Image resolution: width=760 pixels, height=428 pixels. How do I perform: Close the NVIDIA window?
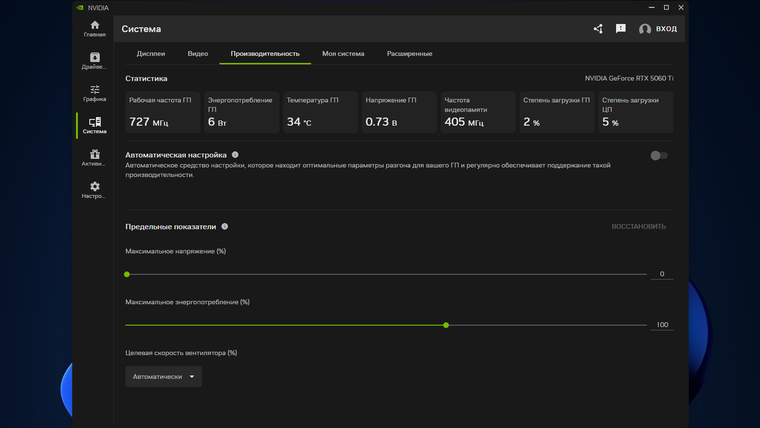(681, 8)
